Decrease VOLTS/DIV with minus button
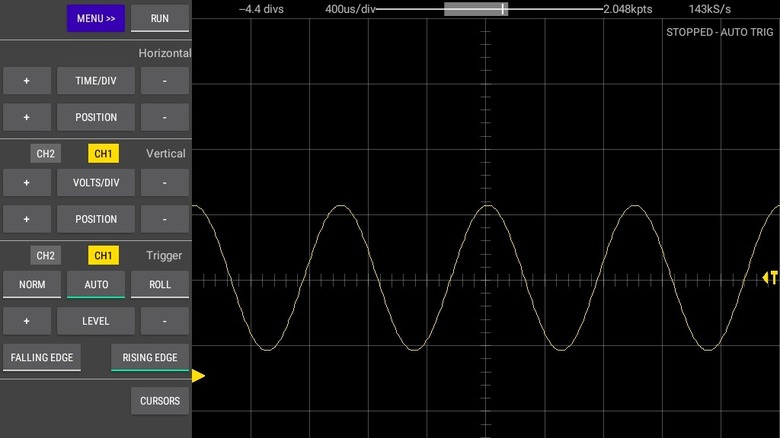 (164, 183)
